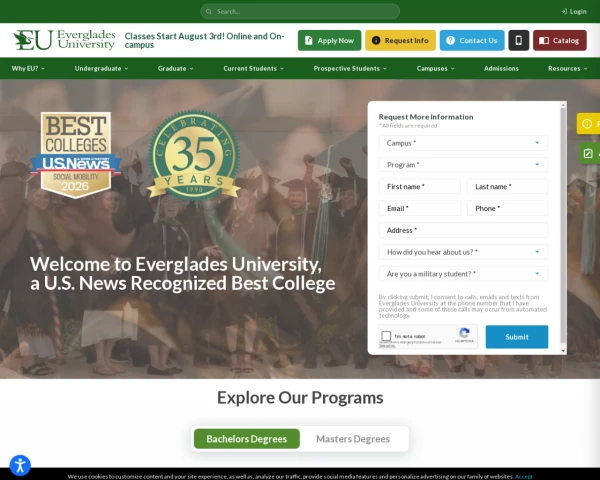This screenshot has width=600, height=480.
Task: Expand the Undergraduate menu
Action: 101,69
